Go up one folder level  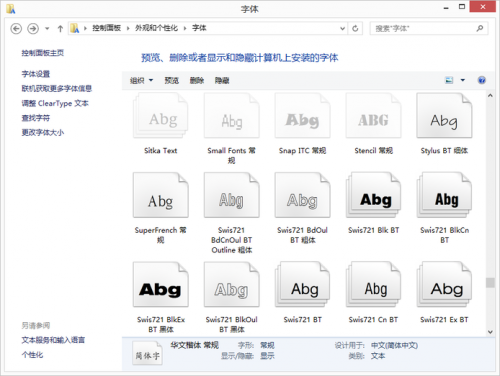coord(60,29)
